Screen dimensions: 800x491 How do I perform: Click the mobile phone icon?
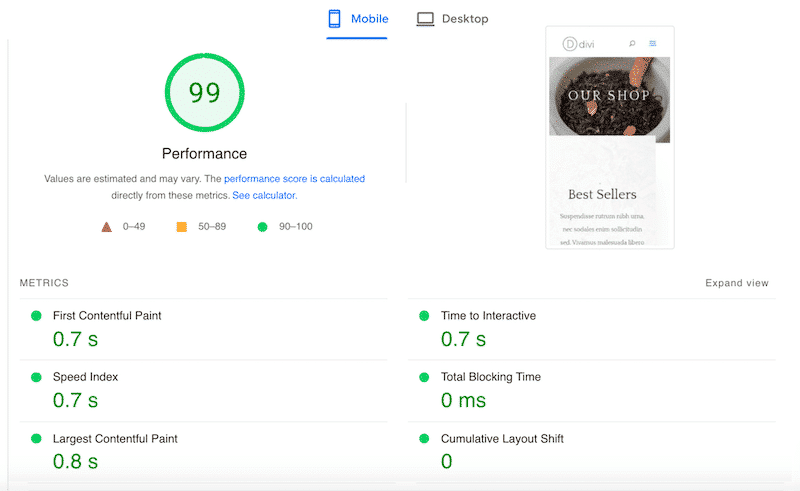pyautogui.click(x=335, y=19)
